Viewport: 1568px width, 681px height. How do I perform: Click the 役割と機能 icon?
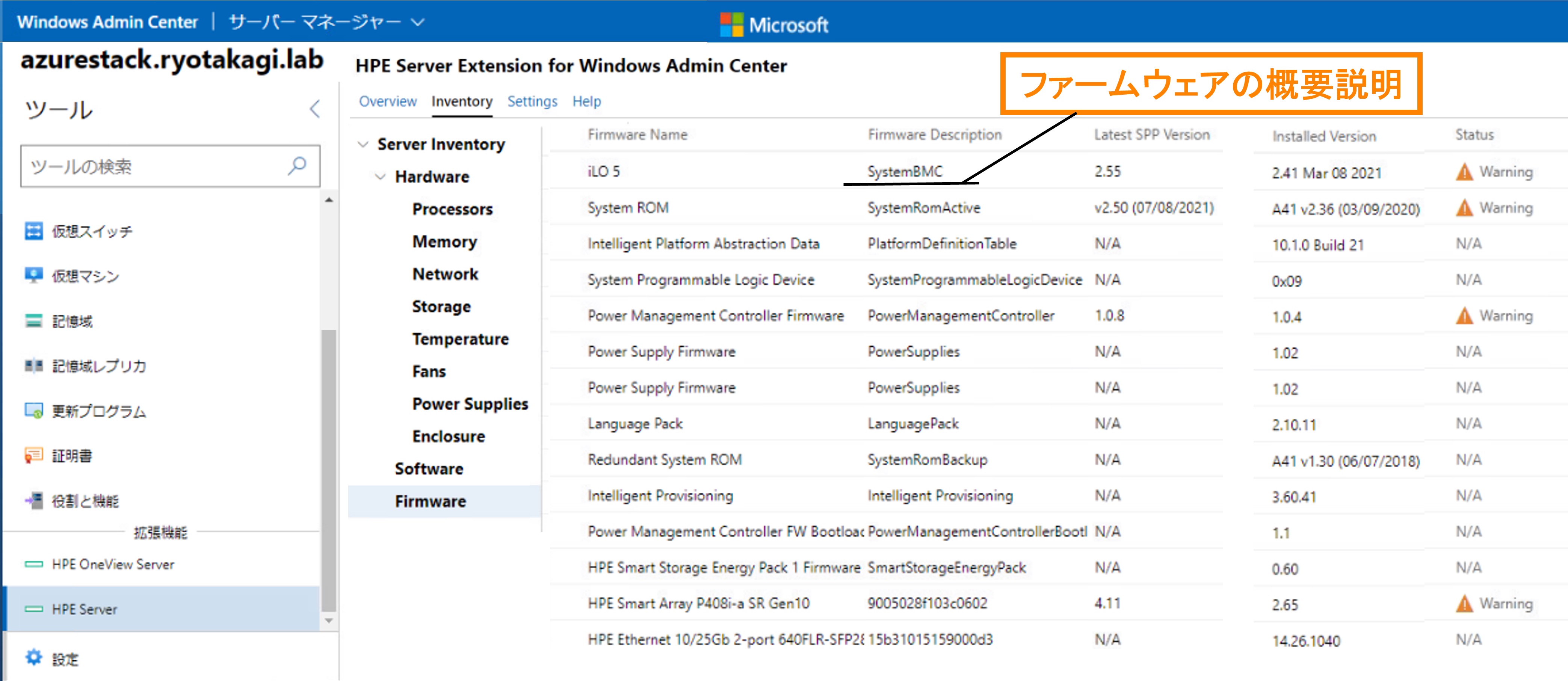(33, 500)
